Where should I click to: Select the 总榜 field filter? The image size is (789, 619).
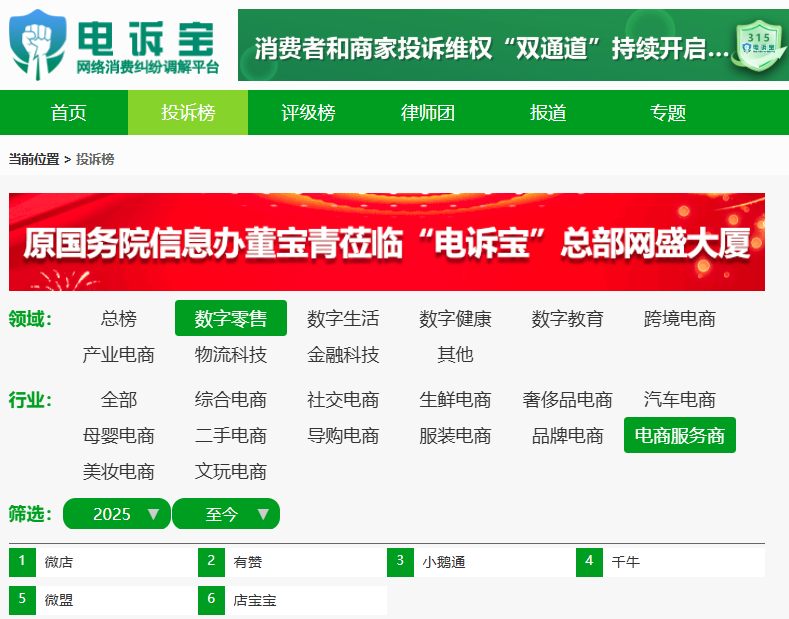119,319
